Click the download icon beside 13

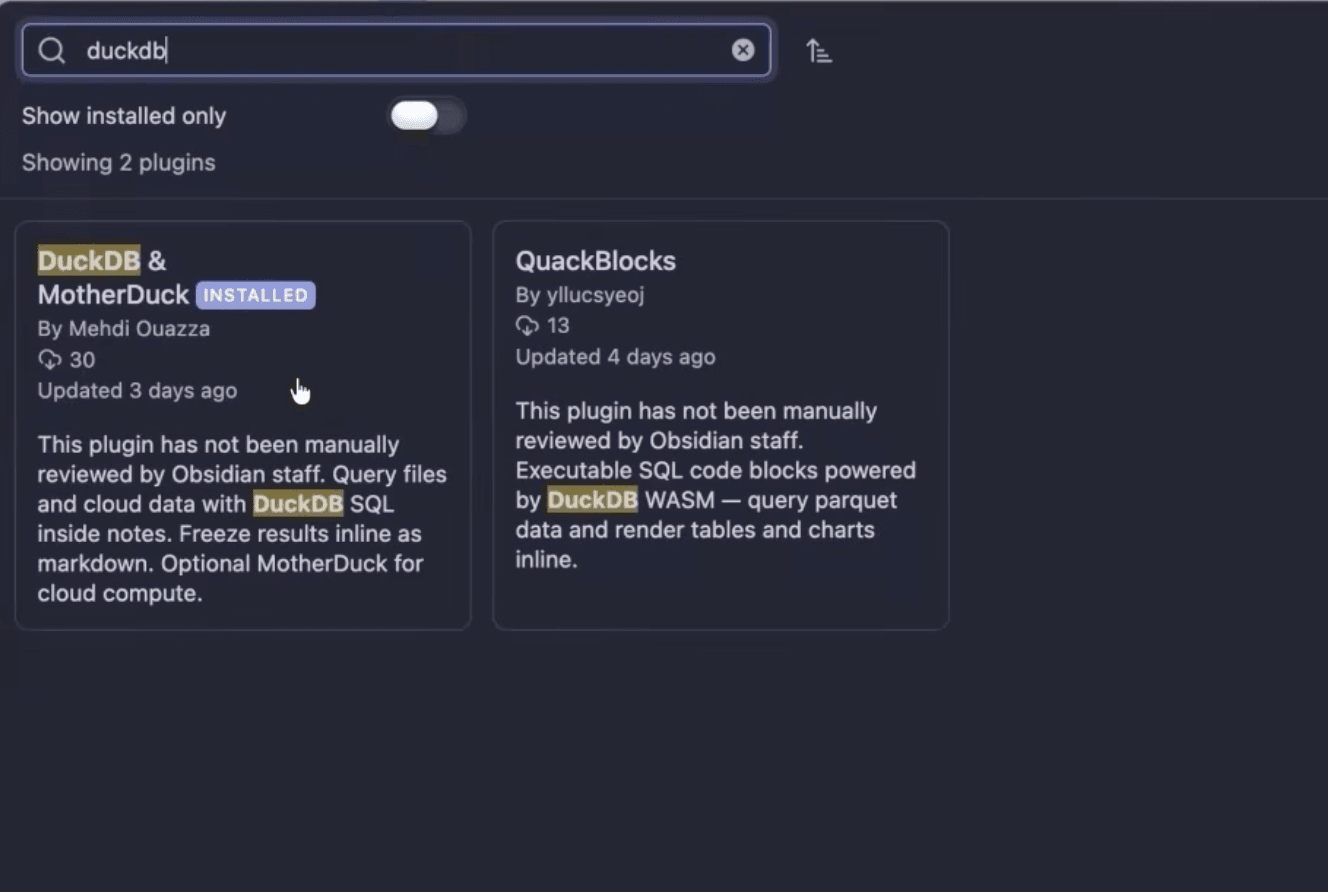pos(527,325)
